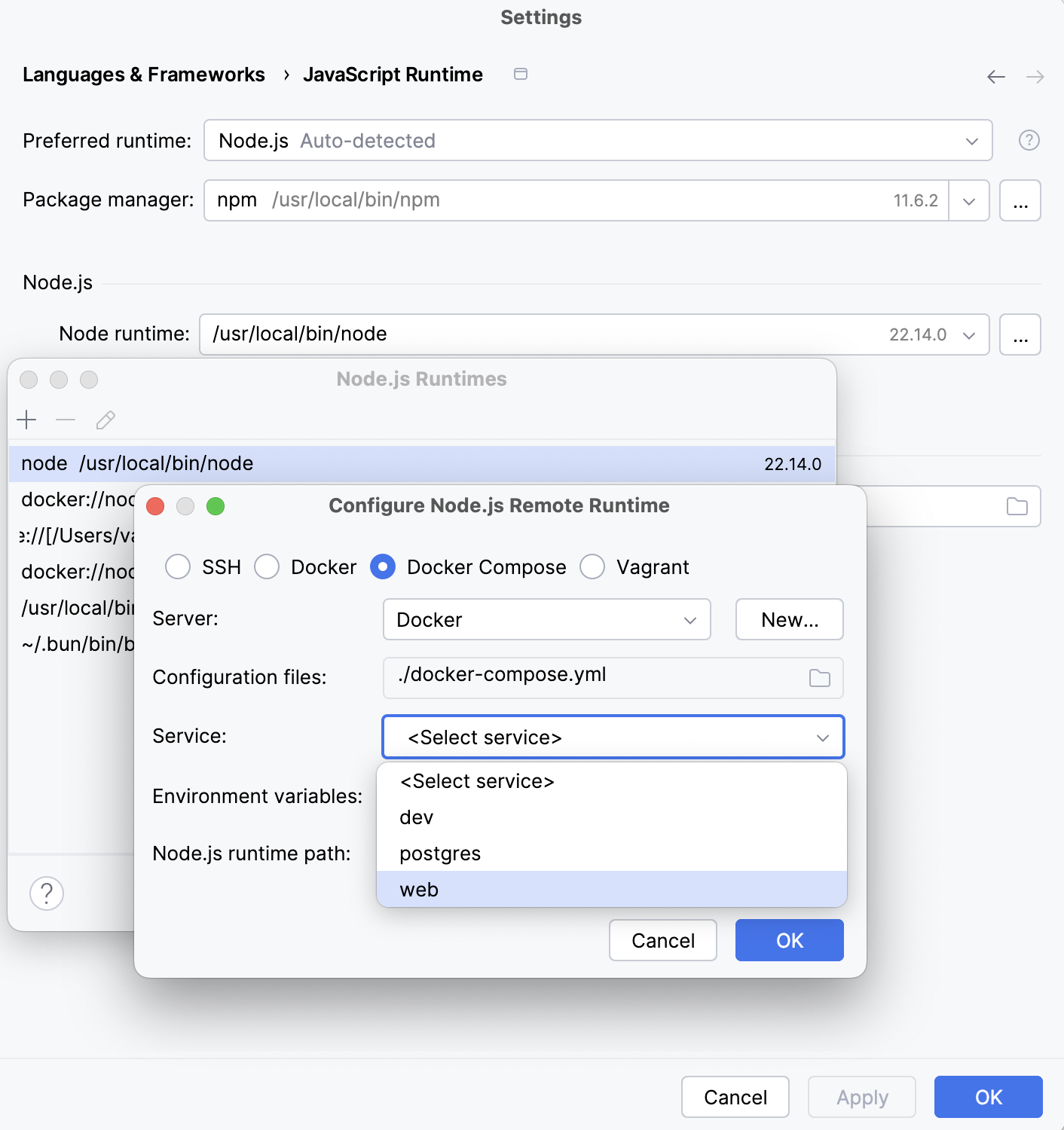Select the Docker connection type
The width and height of the screenshot is (1064, 1130).
point(268,567)
